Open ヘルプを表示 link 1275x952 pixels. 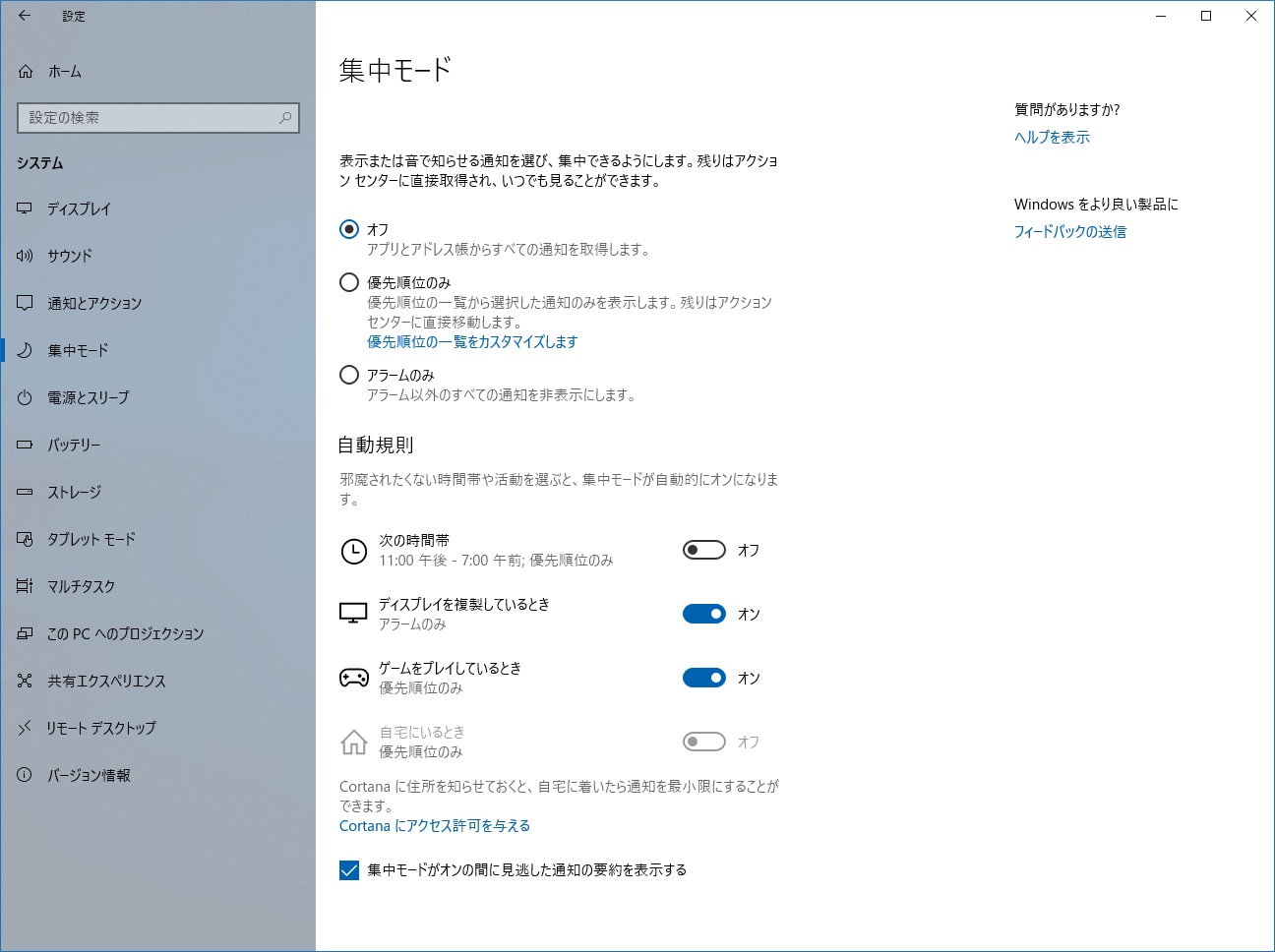[x=1052, y=138]
